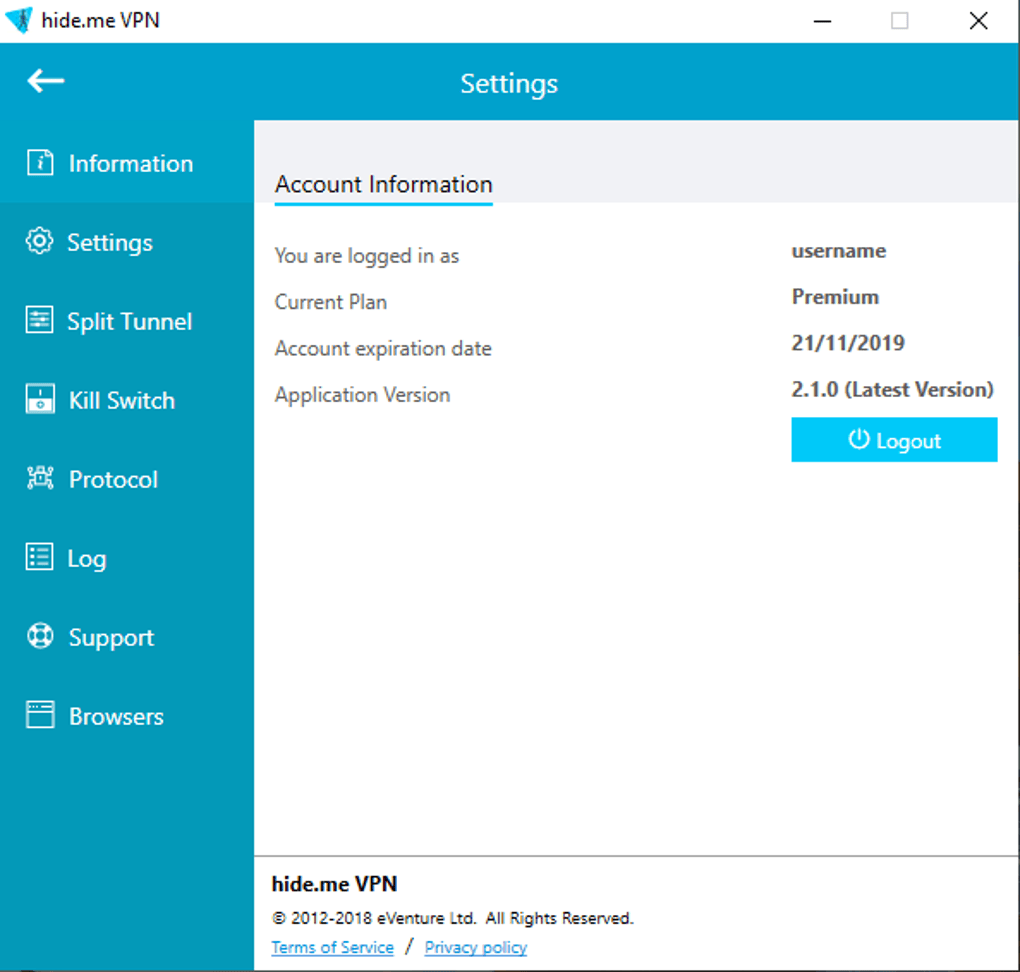Image resolution: width=1020 pixels, height=972 pixels.
Task: Minimize the hide.me VPN window
Action: 822,21
